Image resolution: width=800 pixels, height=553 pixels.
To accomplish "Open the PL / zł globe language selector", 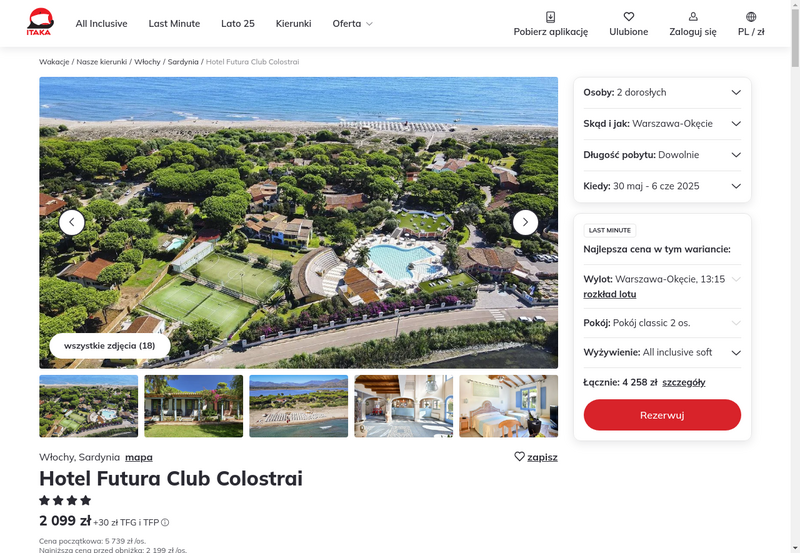I will click(751, 17).
